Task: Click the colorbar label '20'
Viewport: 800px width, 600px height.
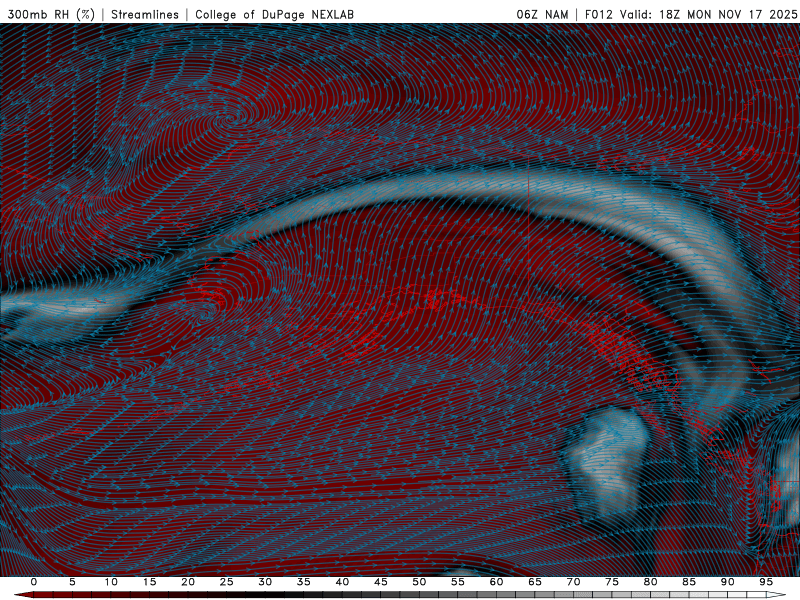Action: pyautogui.click(x=188, y=582)
